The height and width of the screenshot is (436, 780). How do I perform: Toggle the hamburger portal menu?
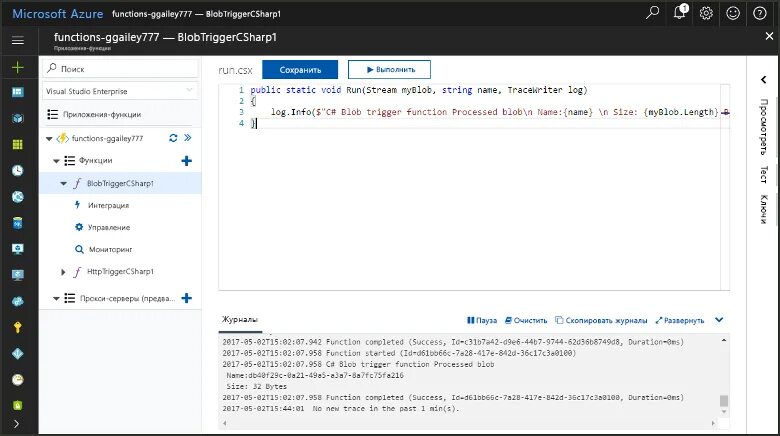[x=18, y=40]
